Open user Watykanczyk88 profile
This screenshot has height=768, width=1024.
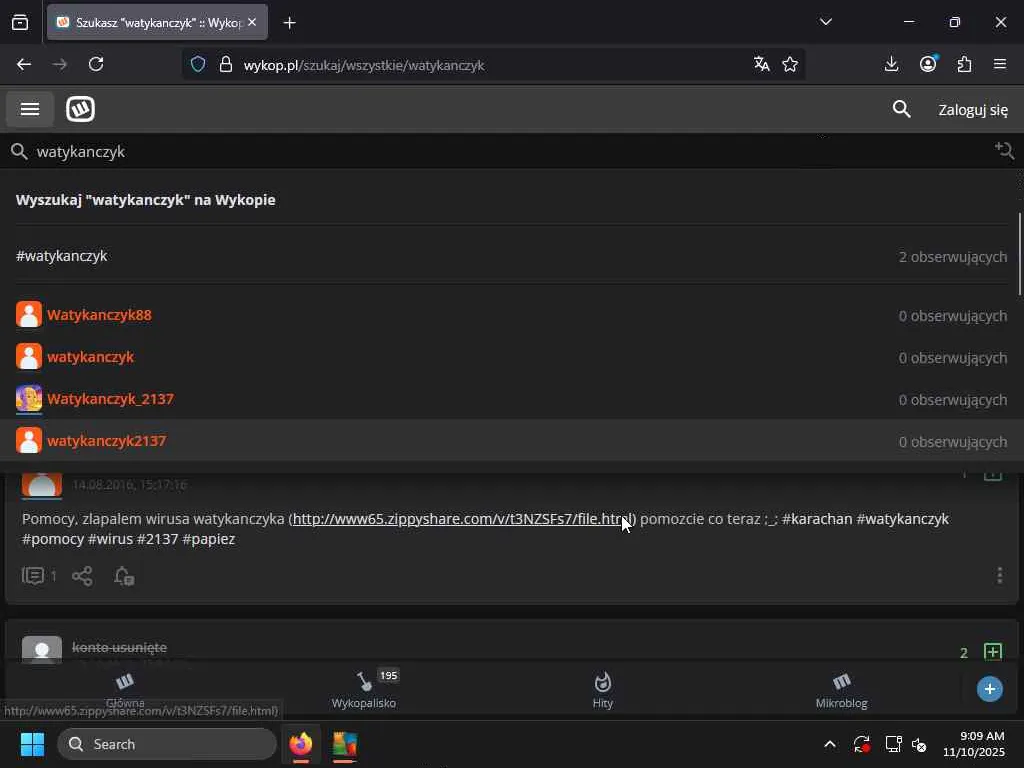coord(99,315)
